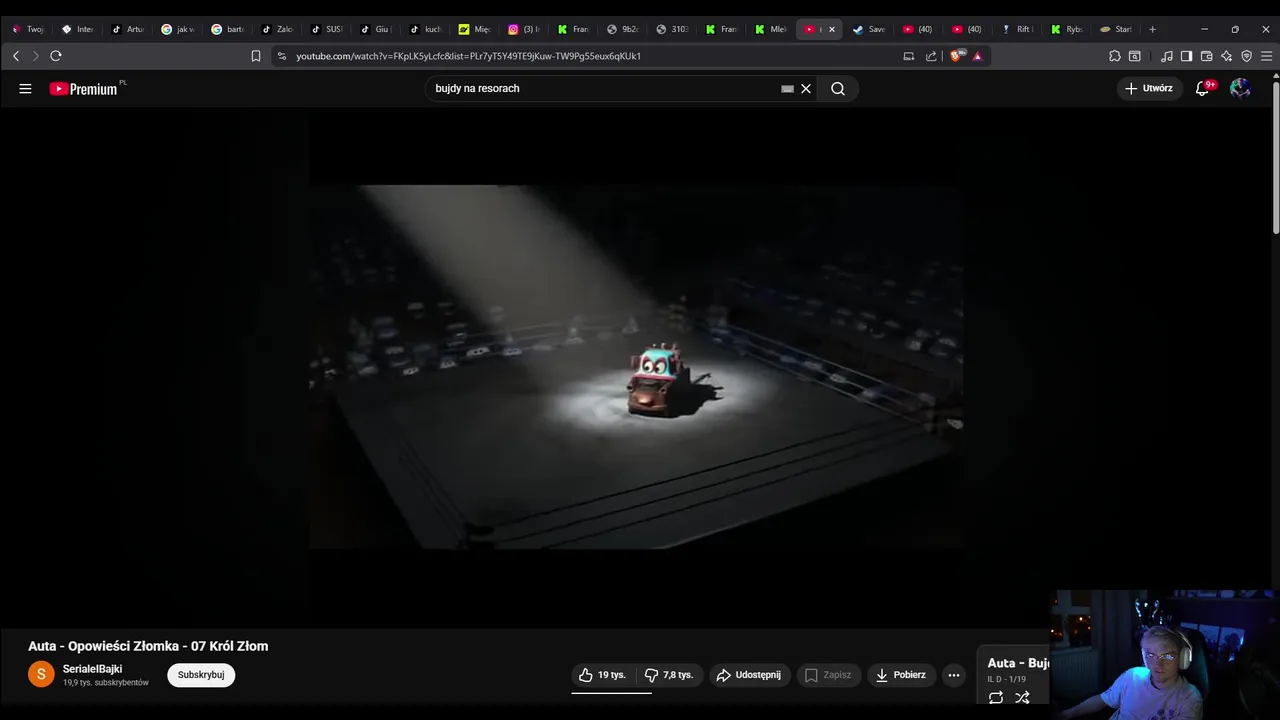The height and width of the screenshot is (720, 1280).
Task: Open the browser extensions puzzle icon
Action: [1115, 56]
